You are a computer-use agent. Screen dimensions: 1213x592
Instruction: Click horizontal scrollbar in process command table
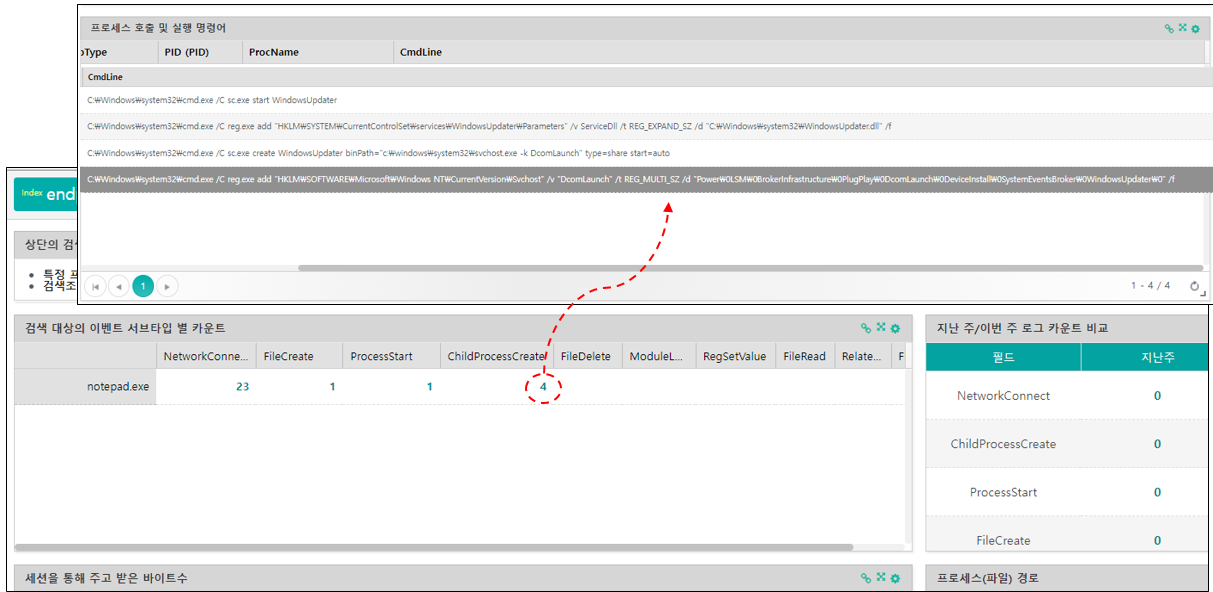750,268
